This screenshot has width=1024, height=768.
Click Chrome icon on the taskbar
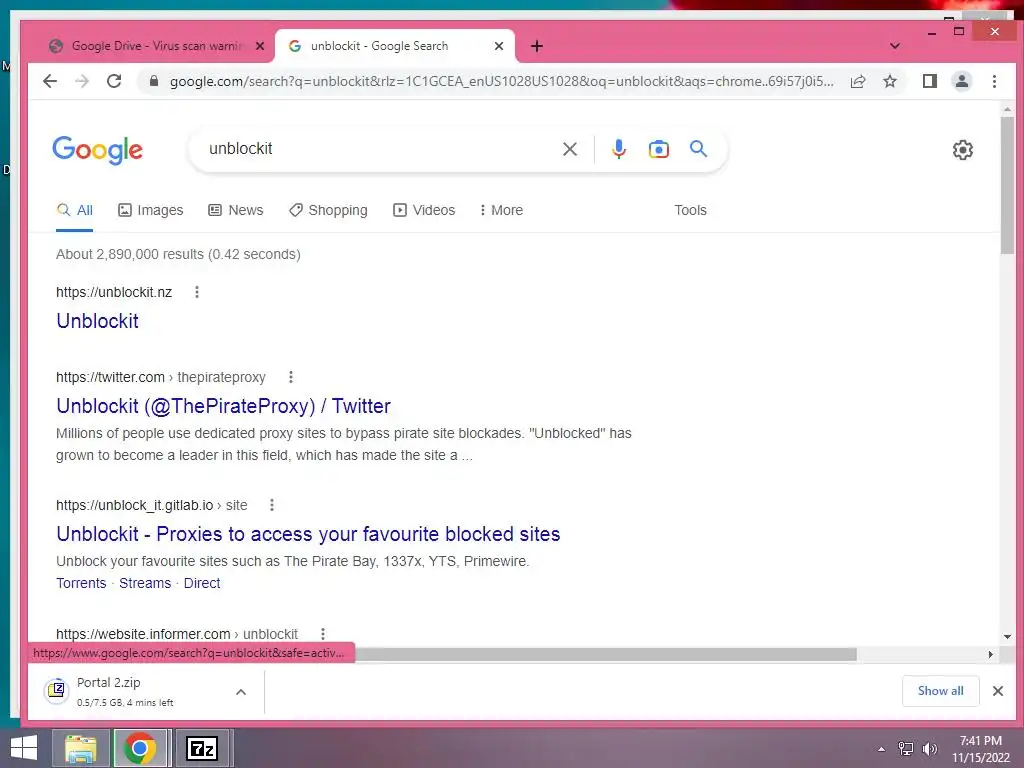[x=140, y=748]
